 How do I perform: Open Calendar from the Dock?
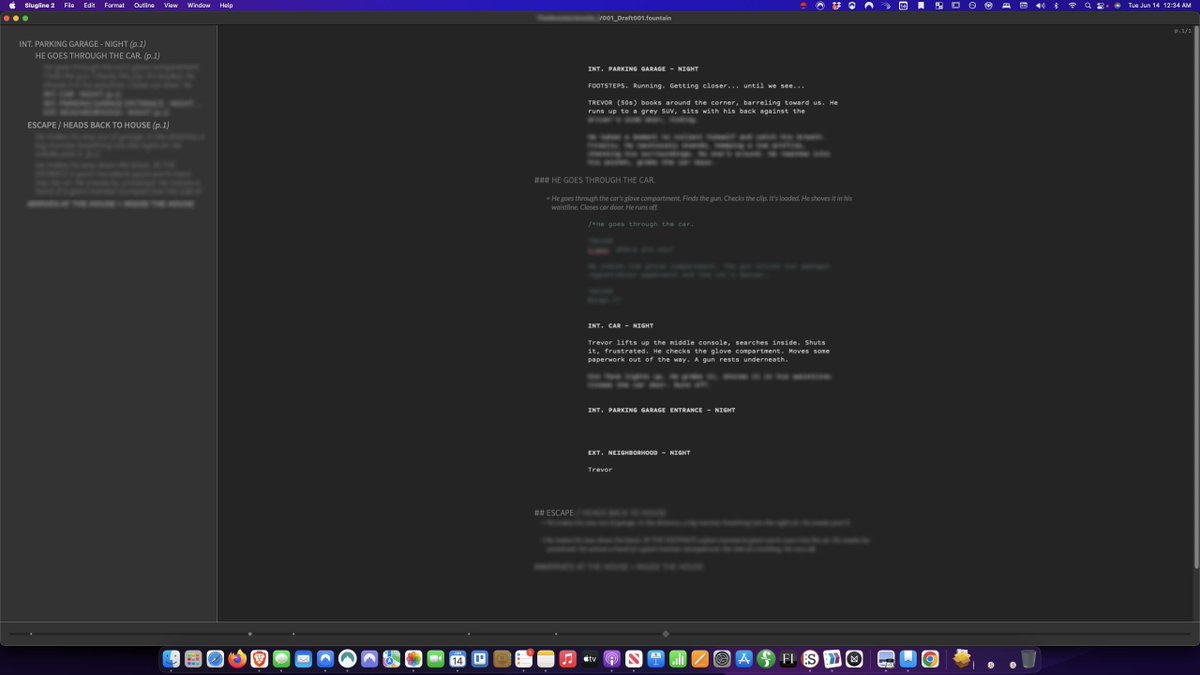(x=458, y=659)
